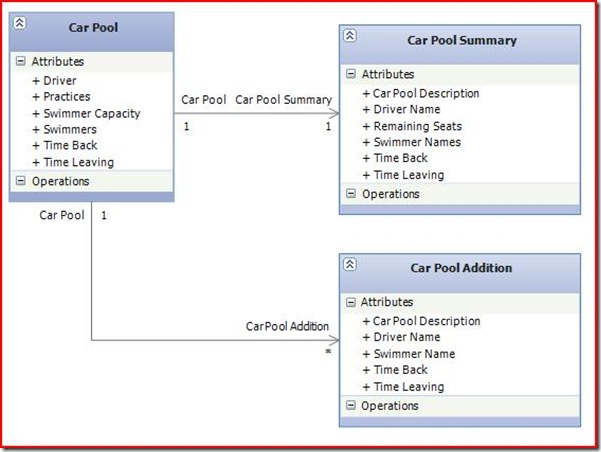Viewport: 601px width, 452px height.
Task: Collapse Operations section in Car Pool Addition
Action: point(350,406)
